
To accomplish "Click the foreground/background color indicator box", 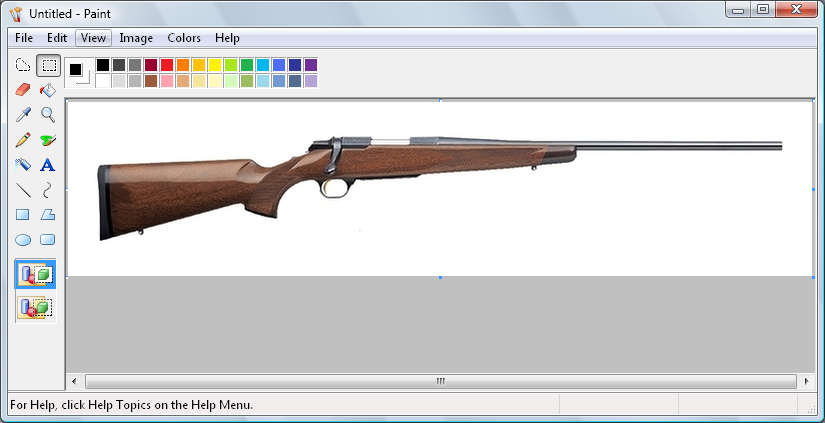I will pos(78,73).
